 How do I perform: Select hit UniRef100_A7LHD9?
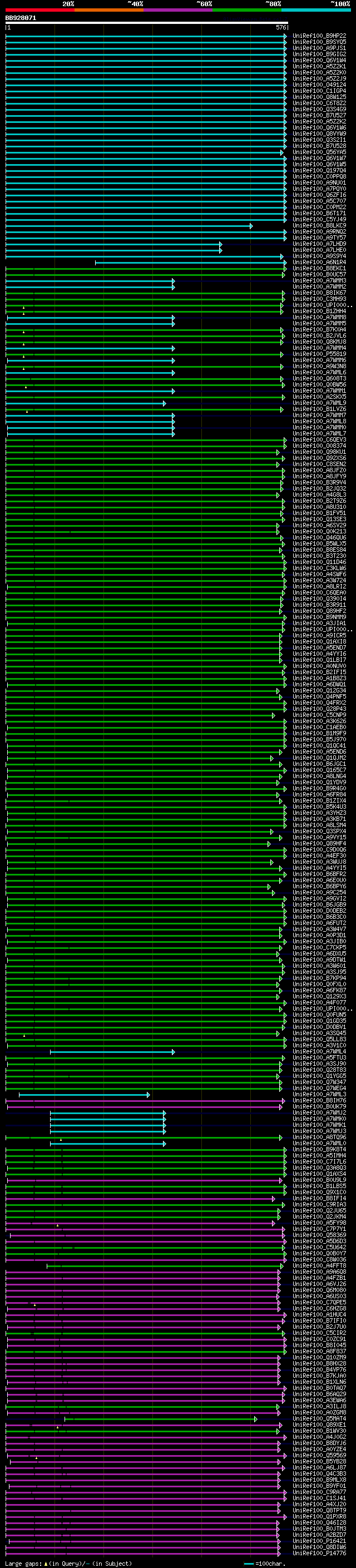point(319,244)
